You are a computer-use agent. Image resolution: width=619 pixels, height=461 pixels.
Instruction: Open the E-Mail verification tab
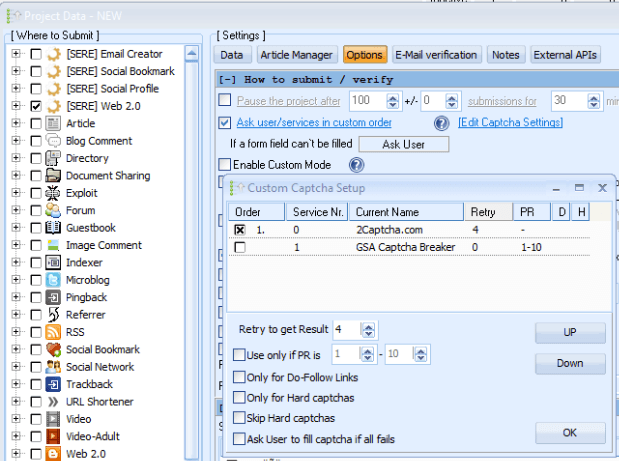coord(436,55)
